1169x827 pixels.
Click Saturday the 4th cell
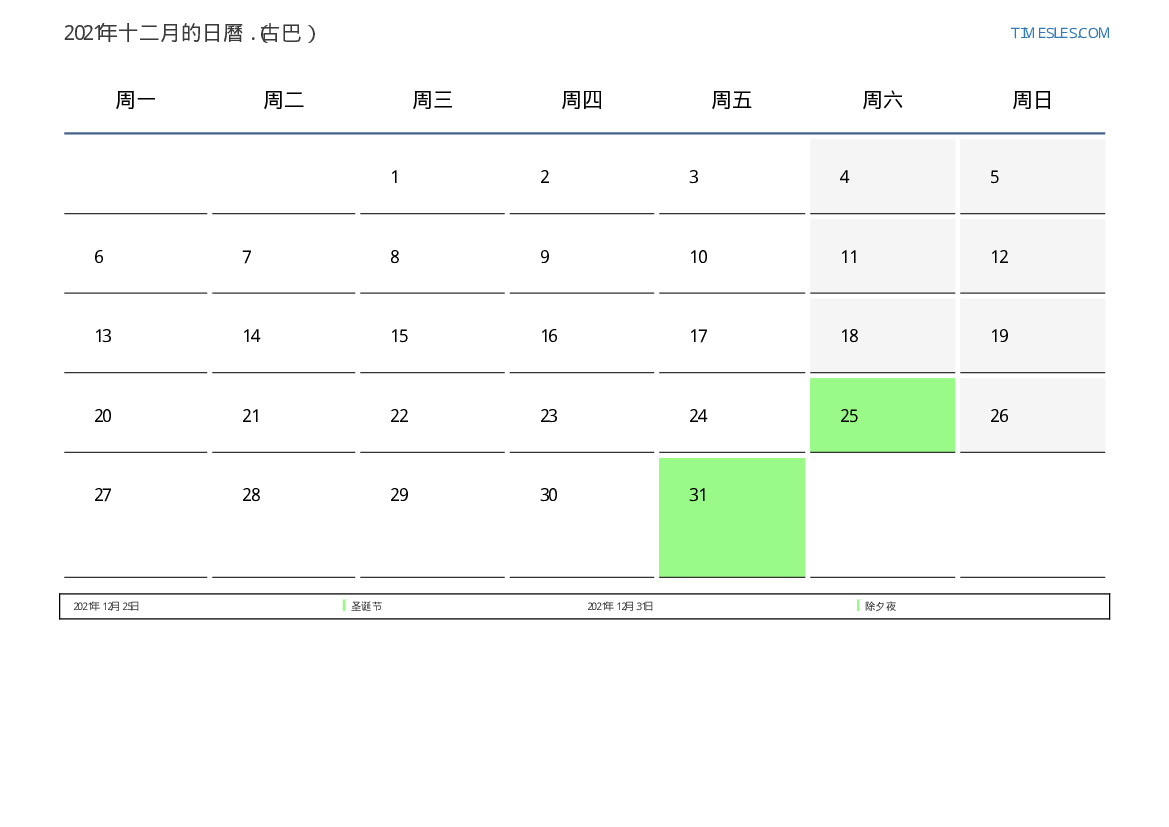point(883,177)
